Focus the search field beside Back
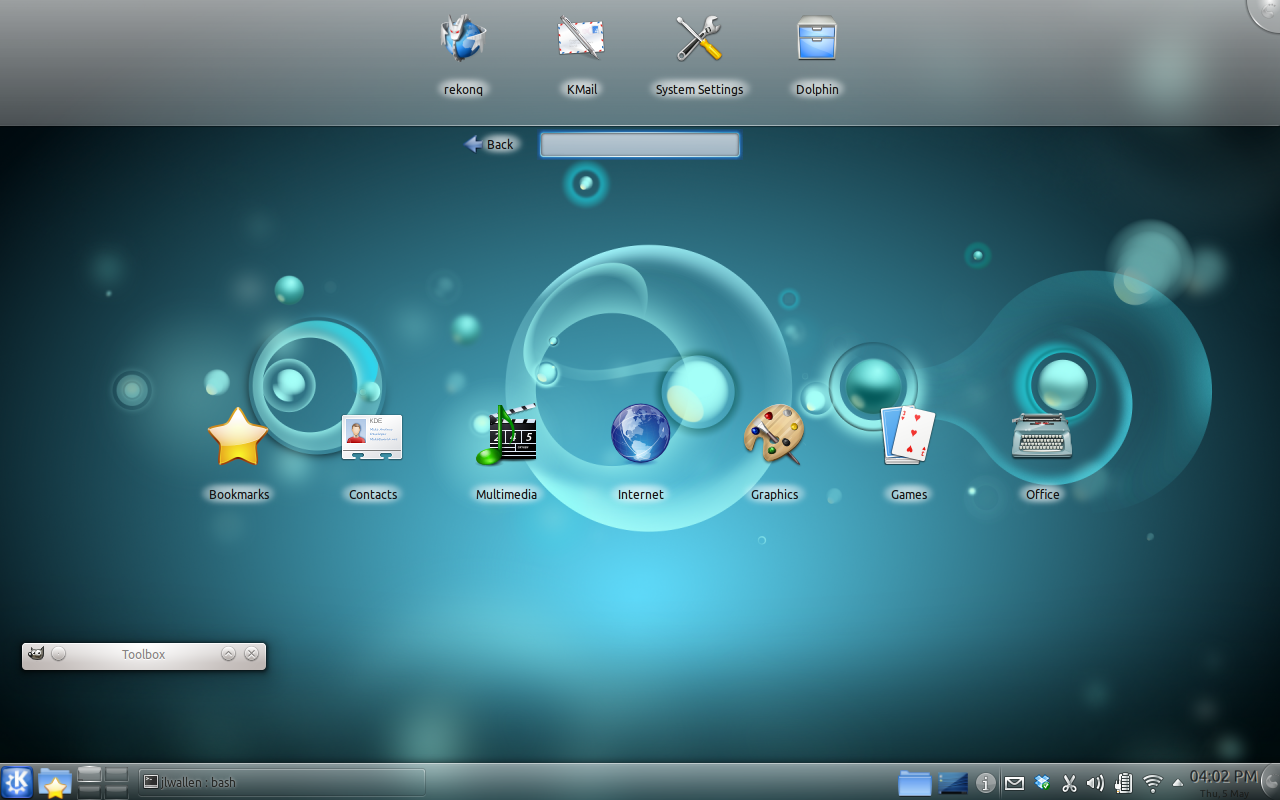The height and width of the screenshot is (800, 1280). click(639, 146)
